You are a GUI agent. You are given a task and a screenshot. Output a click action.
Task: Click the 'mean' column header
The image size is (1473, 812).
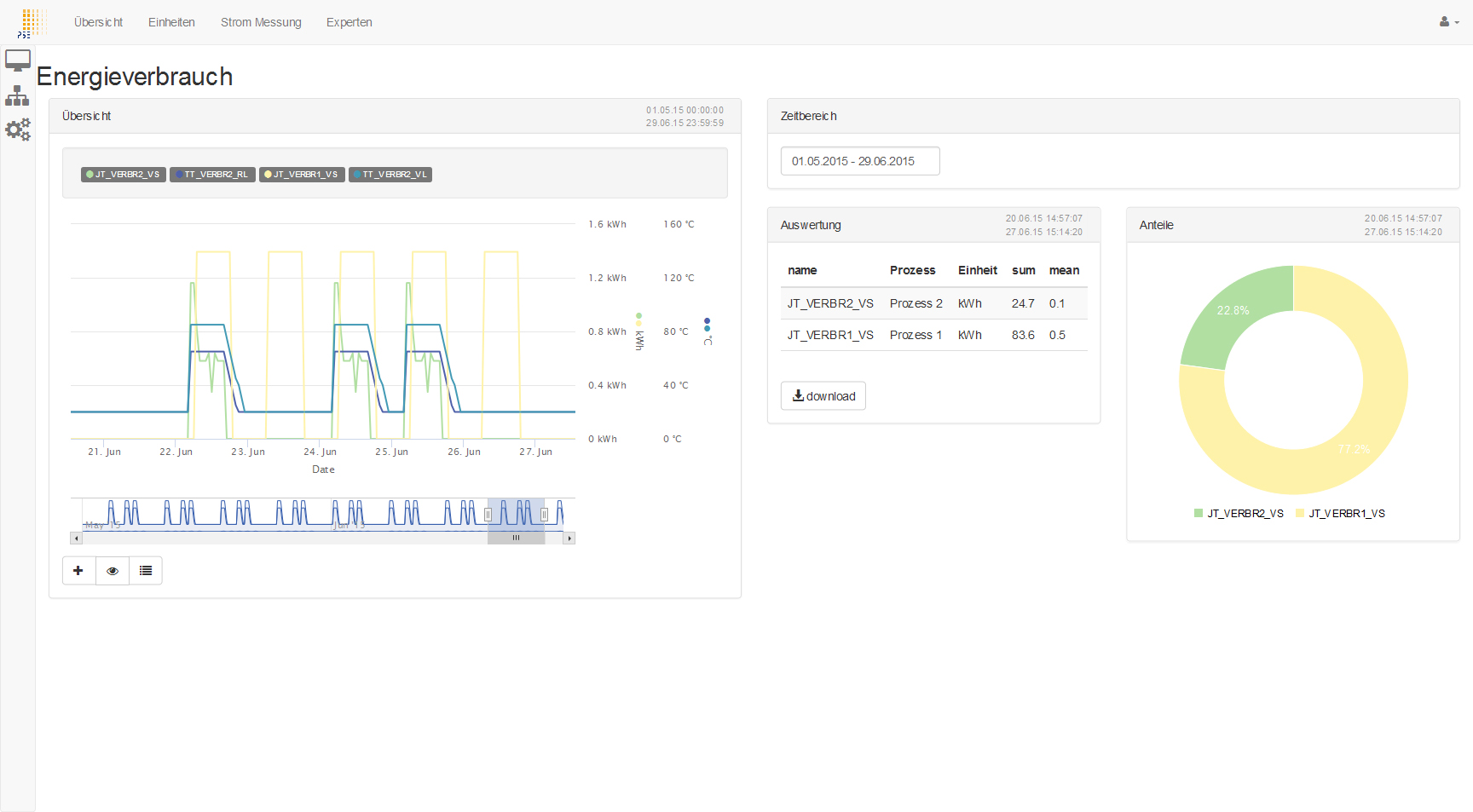pos(1064,270)
